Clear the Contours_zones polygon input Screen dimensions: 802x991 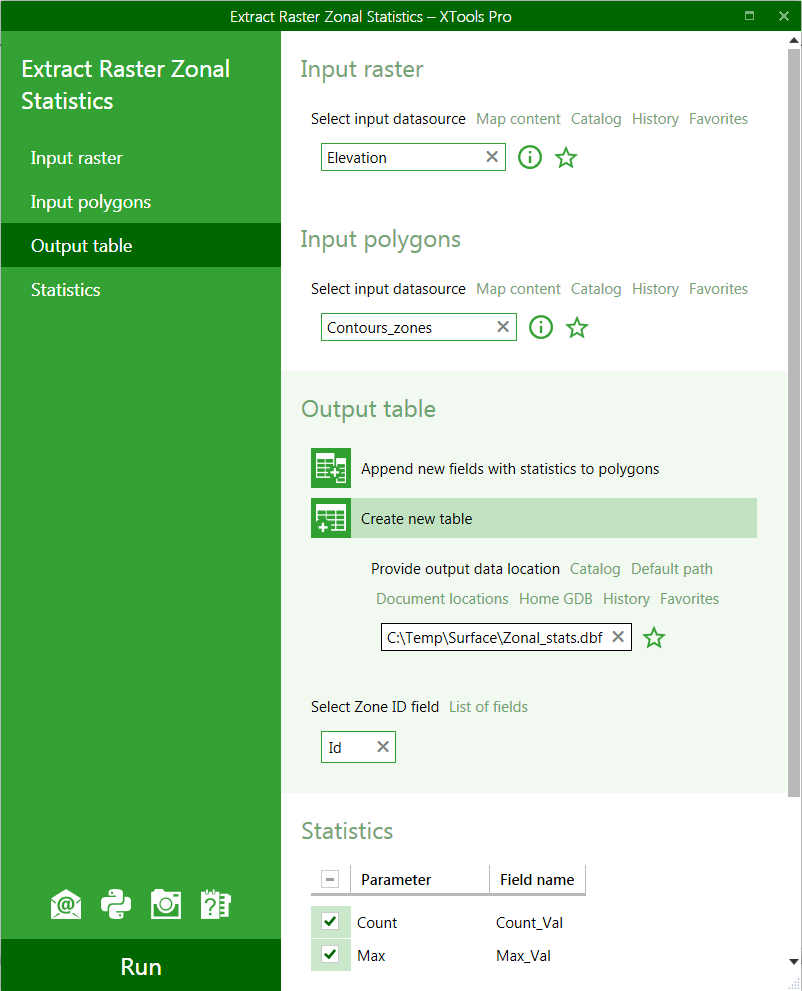coord(502,327)
